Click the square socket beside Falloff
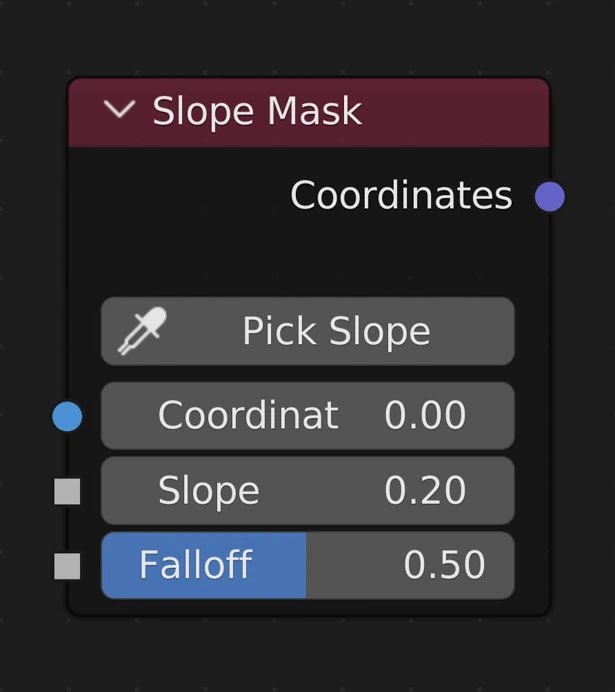This screenshot has height=692, width=615. coord(67,566)
